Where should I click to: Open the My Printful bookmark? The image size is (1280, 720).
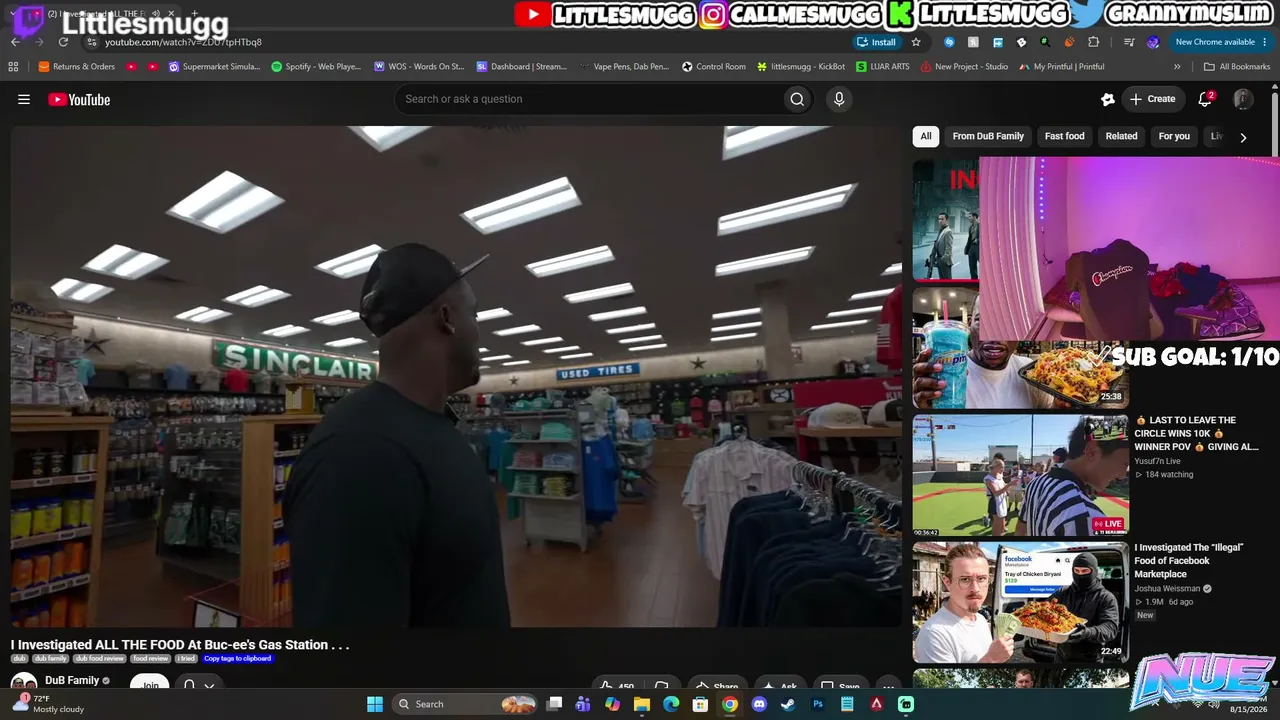tap(1062, 67)
